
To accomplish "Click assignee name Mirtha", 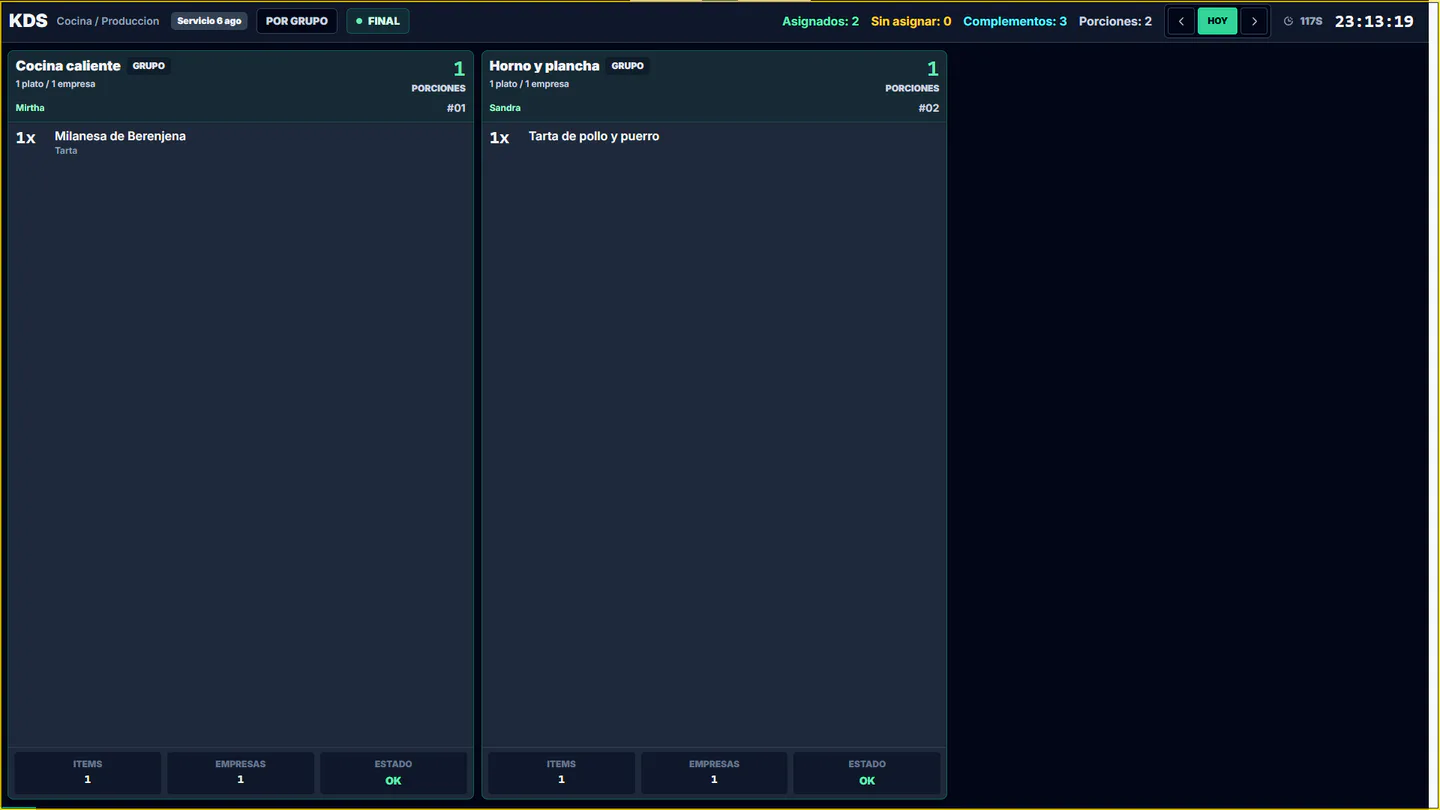I will click(x=30, y=108).
